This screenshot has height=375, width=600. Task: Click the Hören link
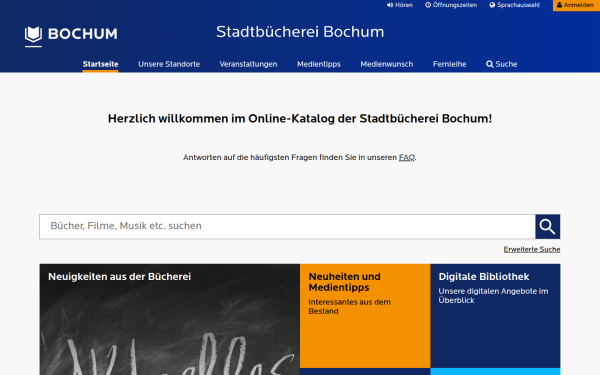399,5
